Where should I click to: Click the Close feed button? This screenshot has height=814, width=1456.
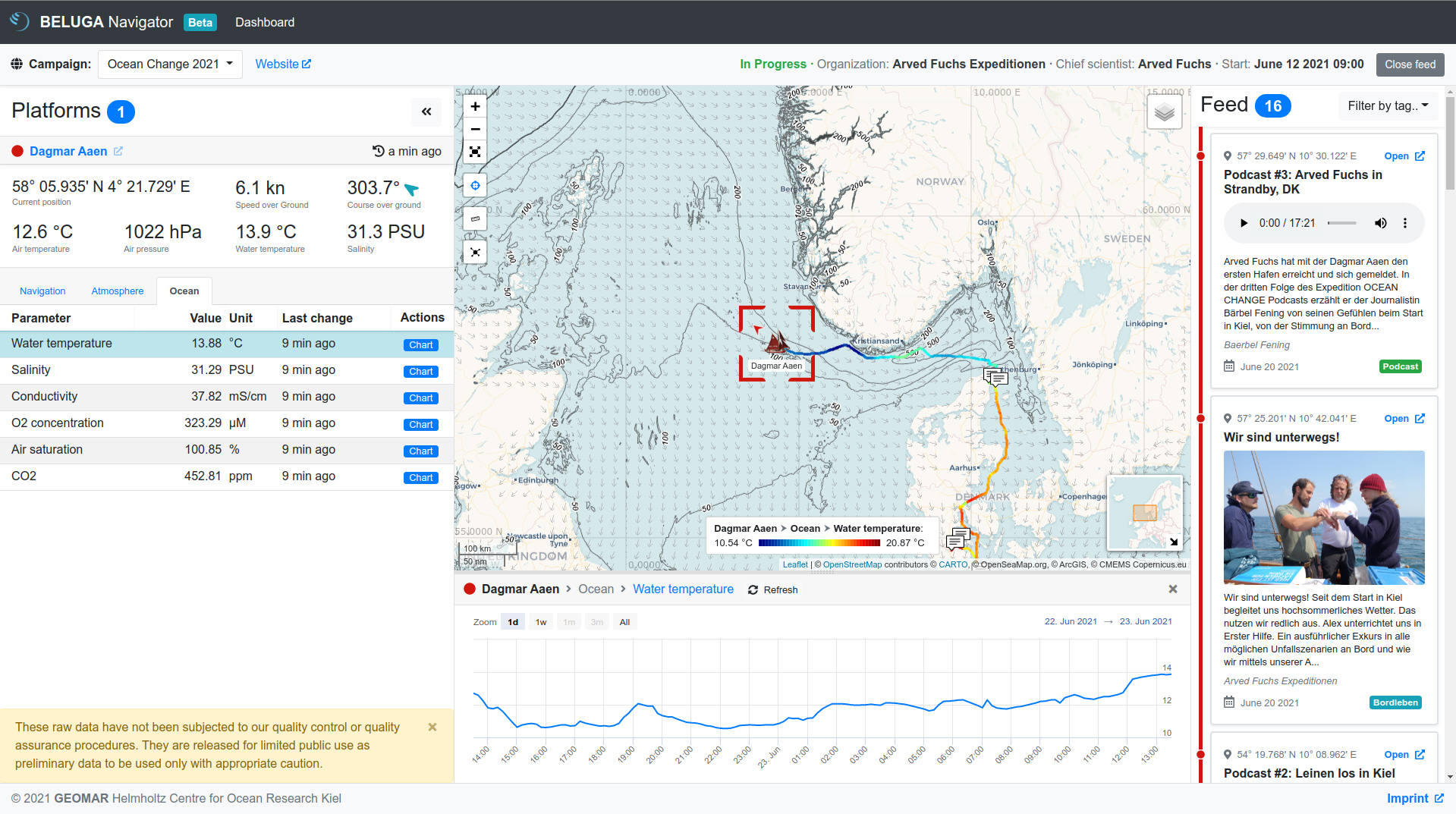[1409, 64]
